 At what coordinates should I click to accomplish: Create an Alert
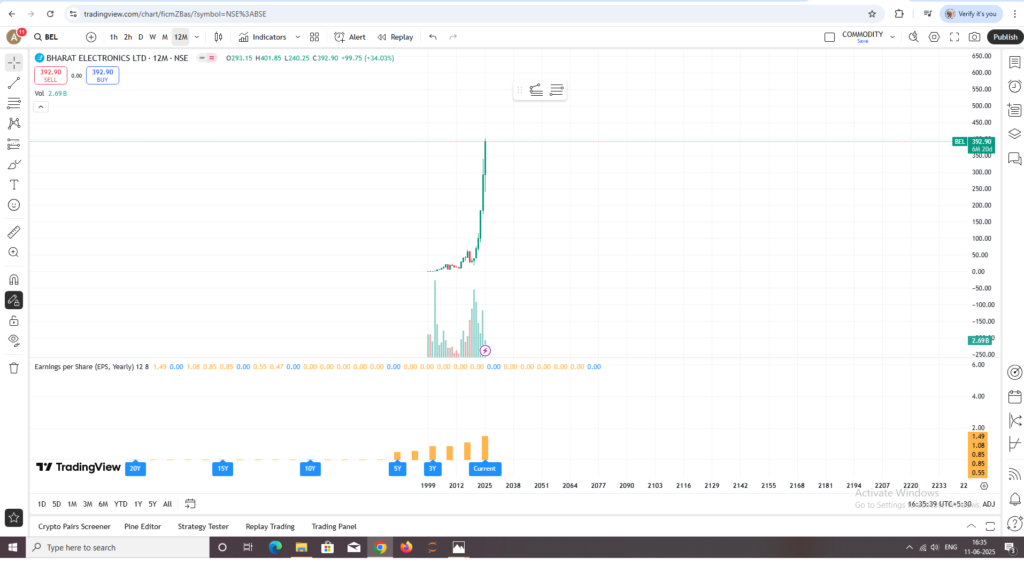point(350,37)
